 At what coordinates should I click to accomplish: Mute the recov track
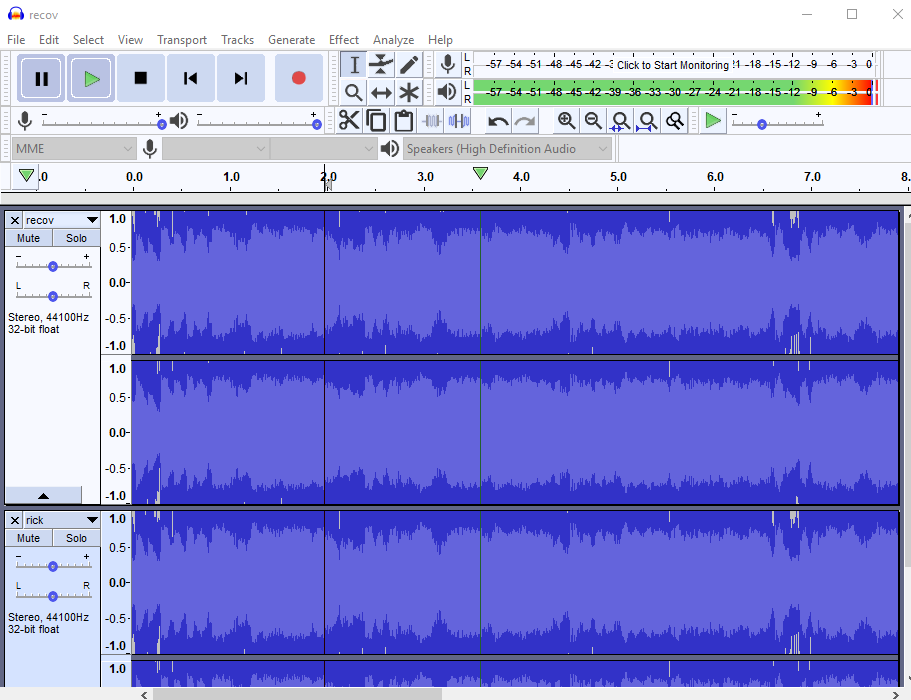pyautogui.click(x=28, y=238)
